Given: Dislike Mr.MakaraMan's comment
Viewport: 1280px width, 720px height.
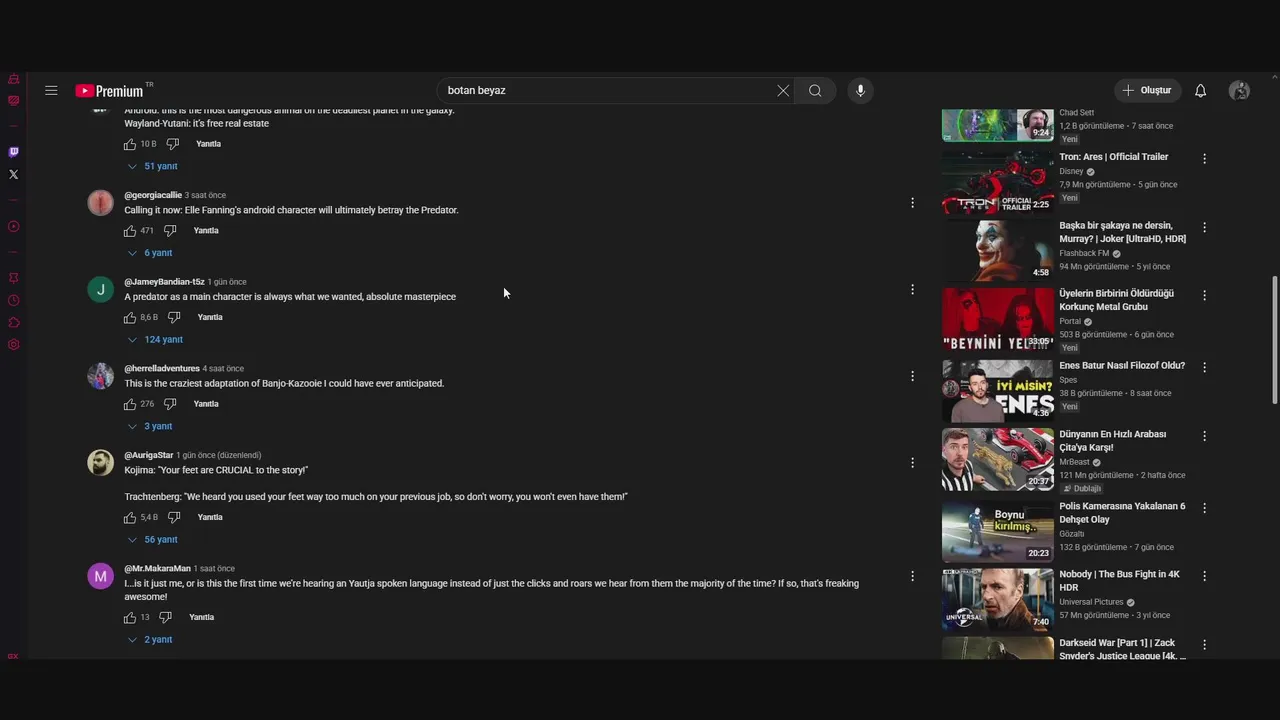Looking at the screenshot, I should pos(166,617).
